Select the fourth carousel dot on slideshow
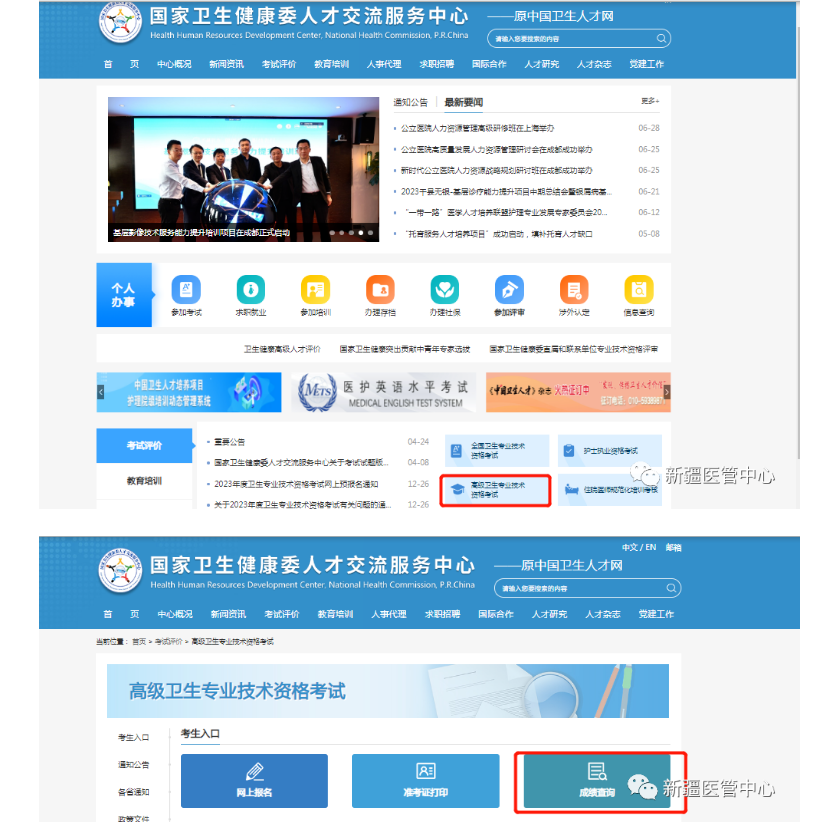This screenshot has width=831, height=832. (361, 232)
